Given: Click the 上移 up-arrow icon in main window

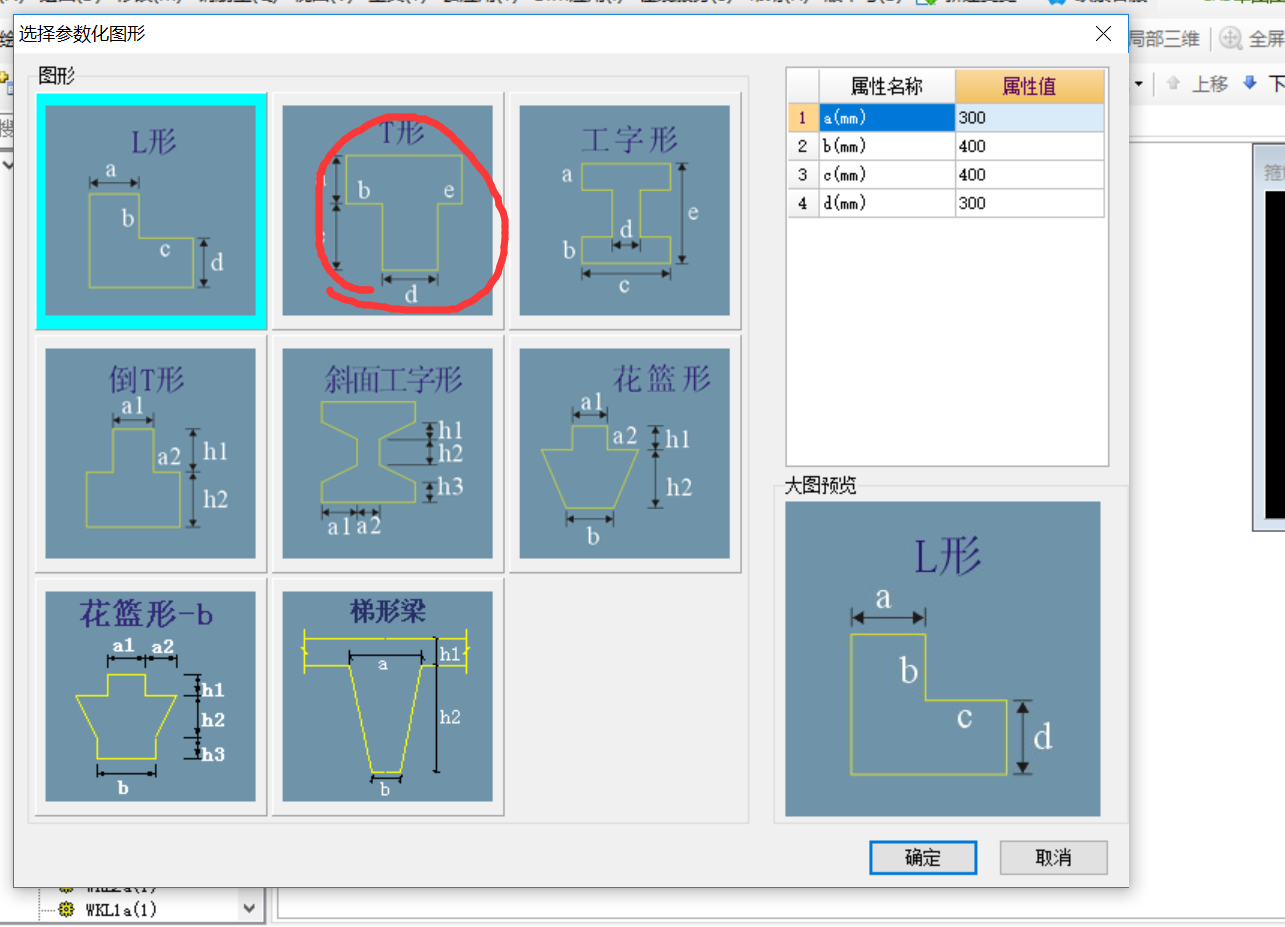Looking at the screenshot, I should (1173, 84).
